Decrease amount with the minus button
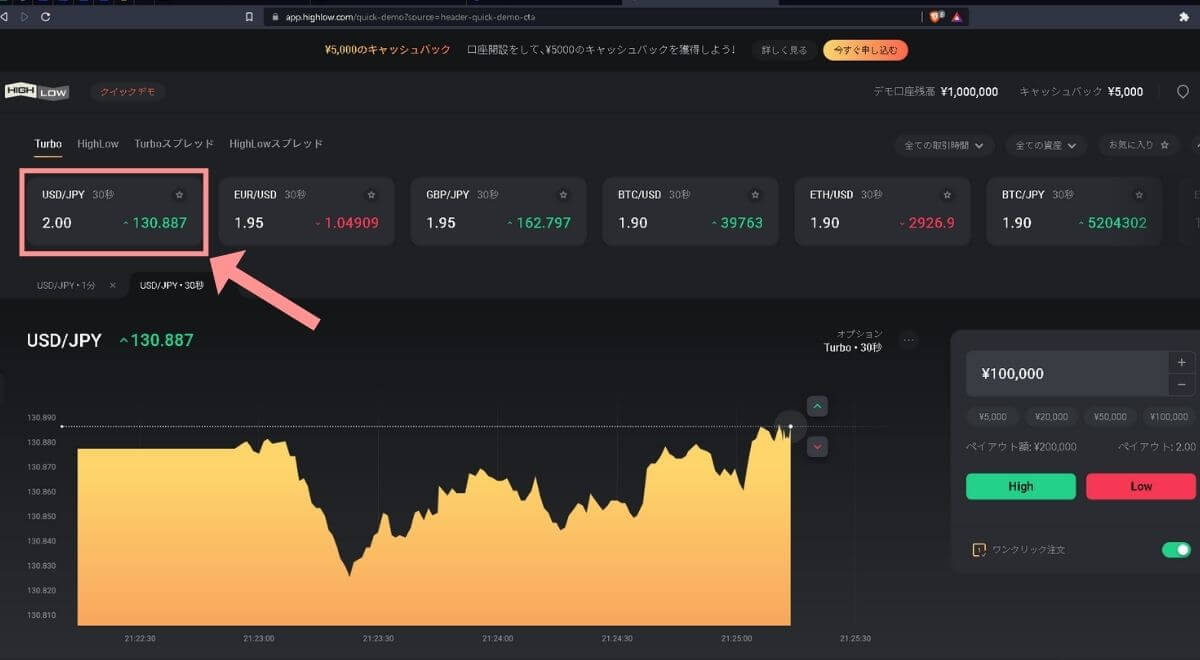Screen dimensions: 1200x660 pos(1181,385)
